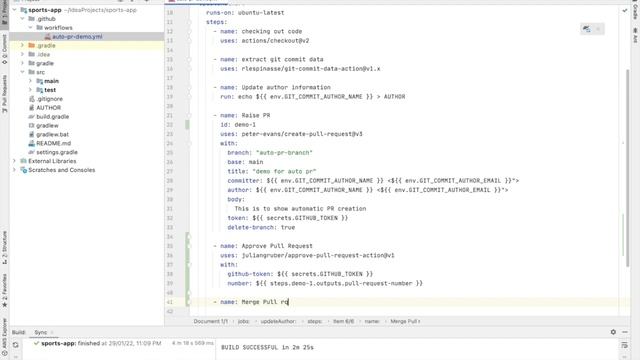Open the green checkmark inspections widget
The height and width of the screenshot is (360, 640).
(624, 11)
